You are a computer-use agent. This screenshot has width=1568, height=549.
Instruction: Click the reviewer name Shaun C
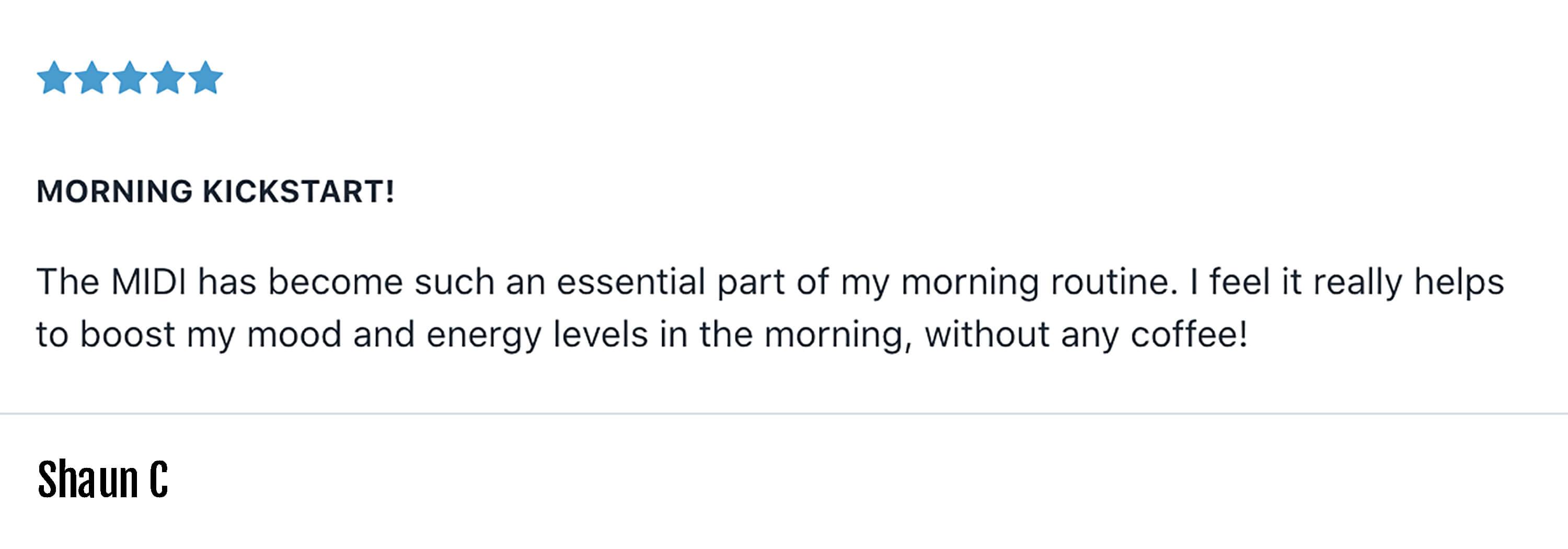point(102,479)
